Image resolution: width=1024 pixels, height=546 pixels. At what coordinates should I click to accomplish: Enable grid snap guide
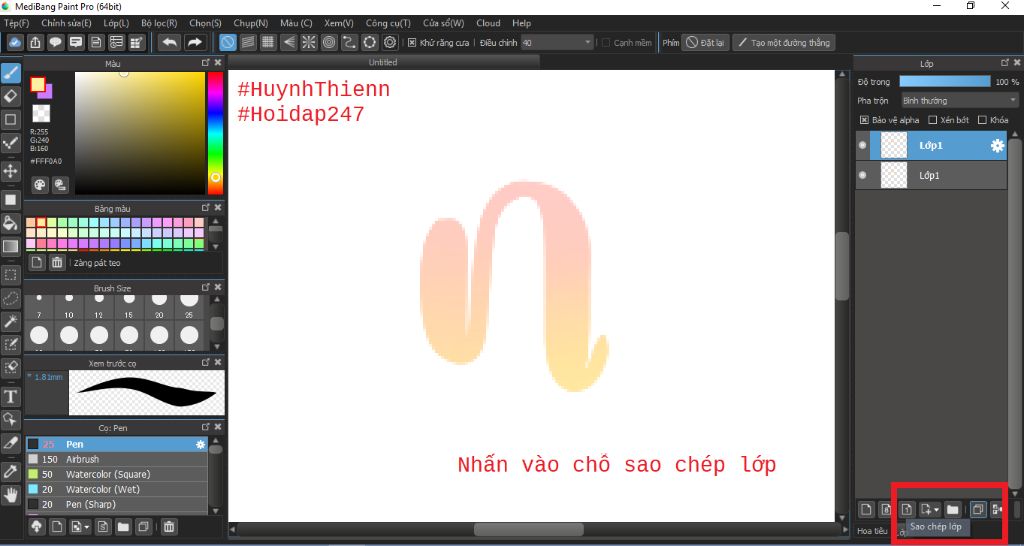[x=268, y=42]
